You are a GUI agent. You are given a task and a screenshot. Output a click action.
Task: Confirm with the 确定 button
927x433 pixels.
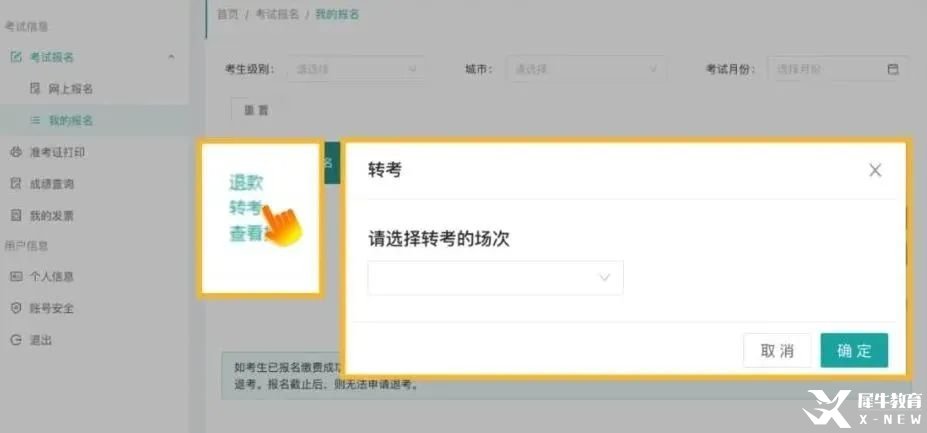(x=854, y=350)
